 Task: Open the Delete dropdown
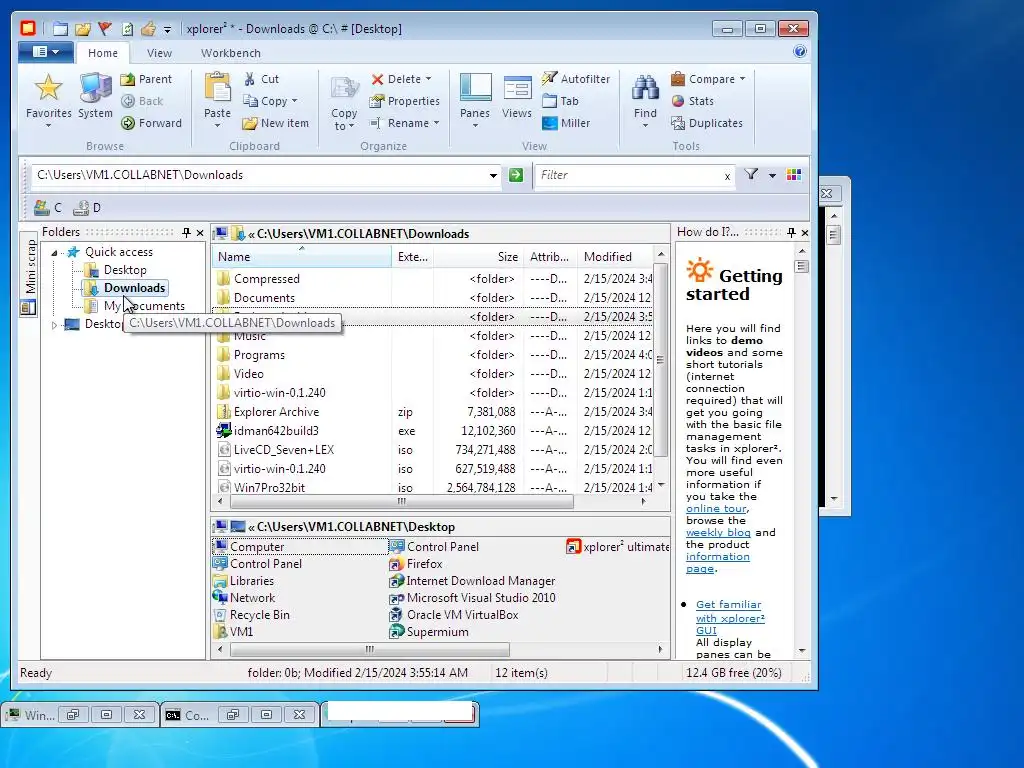pos(428,79)
